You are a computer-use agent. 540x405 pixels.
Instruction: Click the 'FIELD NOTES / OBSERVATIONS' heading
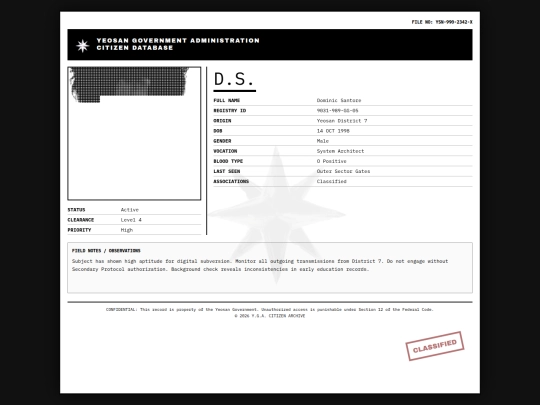106,251
